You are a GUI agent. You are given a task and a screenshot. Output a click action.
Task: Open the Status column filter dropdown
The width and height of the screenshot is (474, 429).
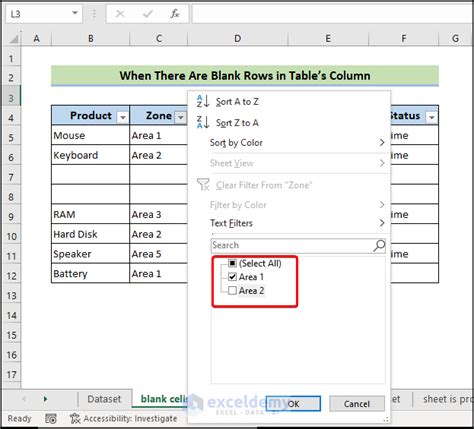[432, 117]
